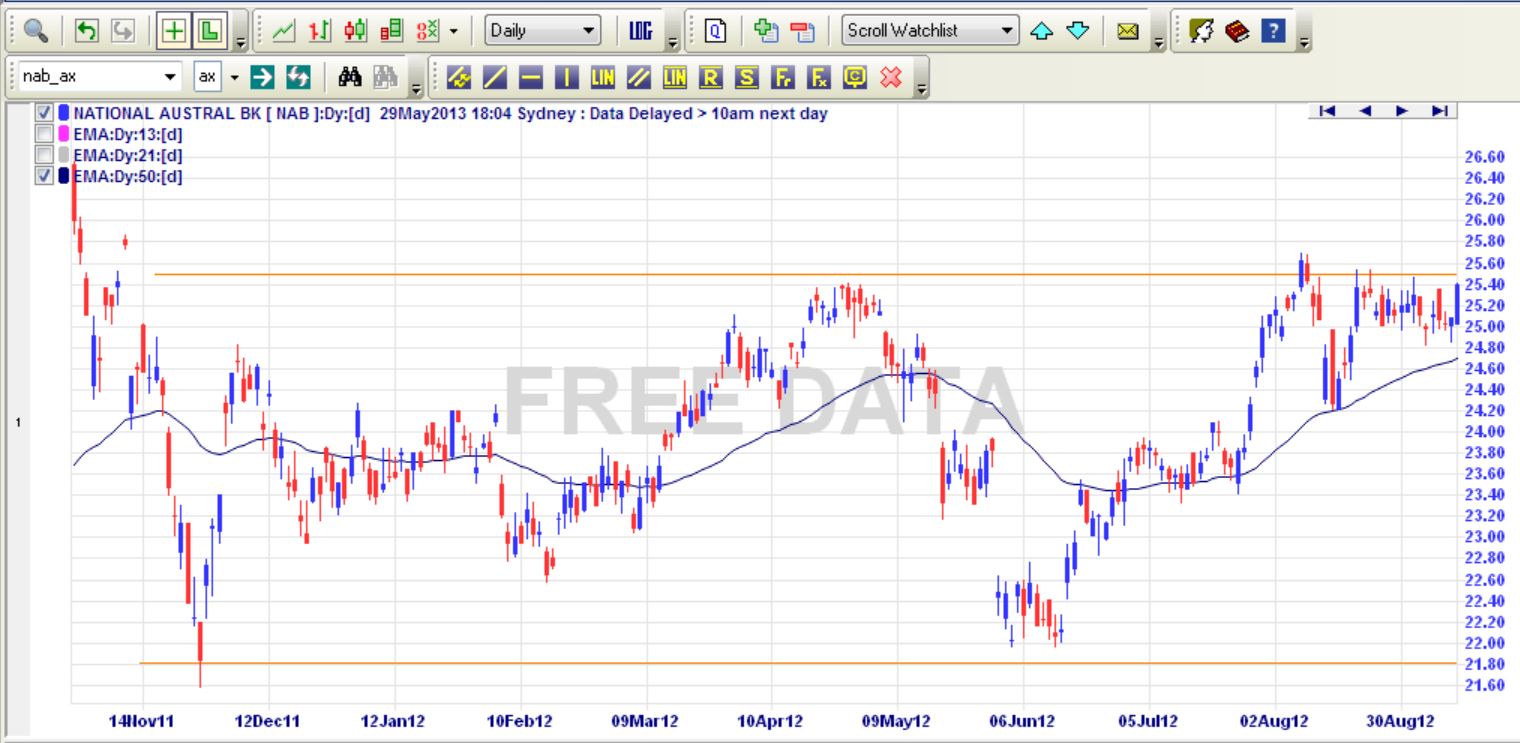Expand the help toolbar overflow chevron
The height and width of the screenshot is (743, 1520).
coord(1304,41)
